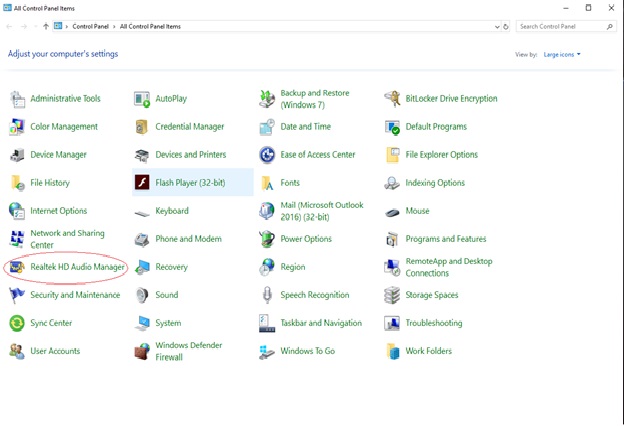Click the Realtek HD Audio Manager icon
Screen dimensions: 624x426
18,267
